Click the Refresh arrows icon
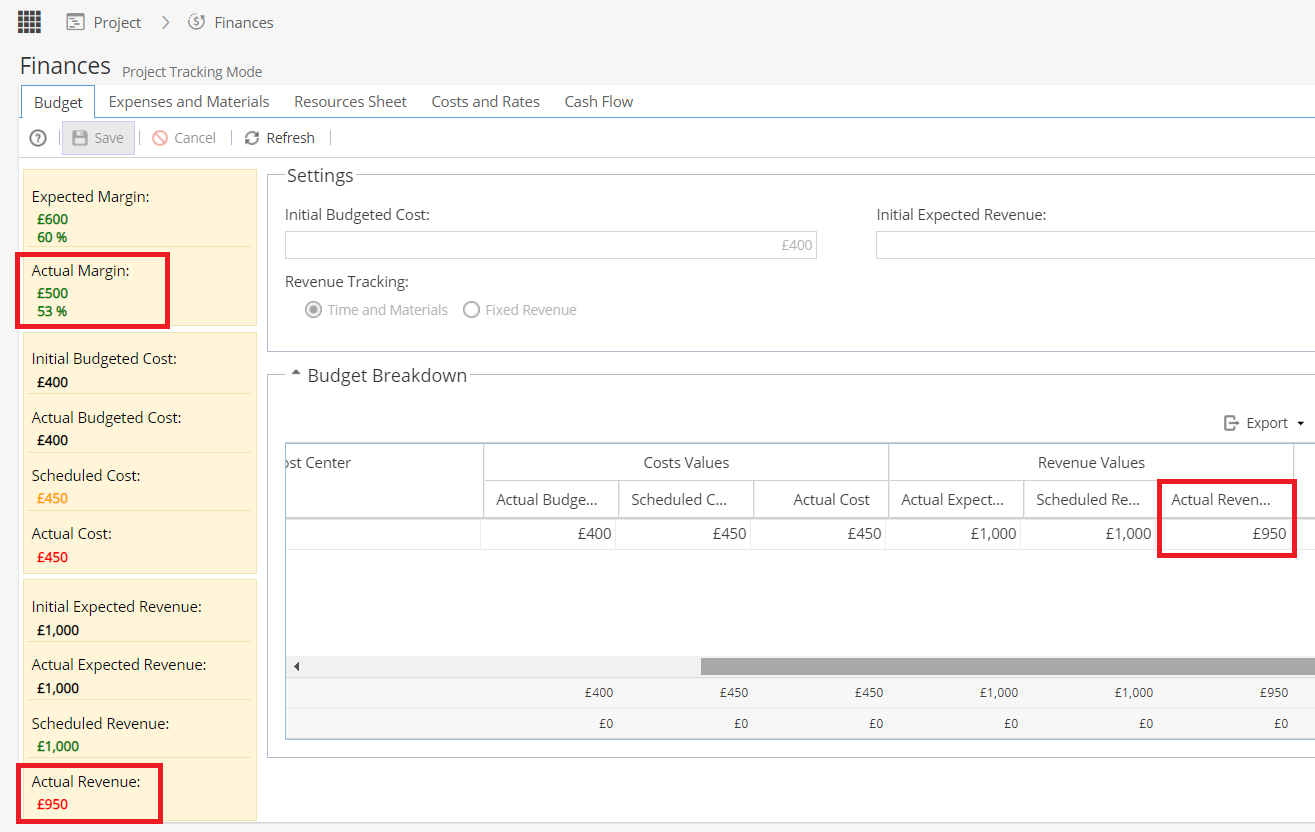The height and width of the screenshot is (832, 1315). point(252,138)
